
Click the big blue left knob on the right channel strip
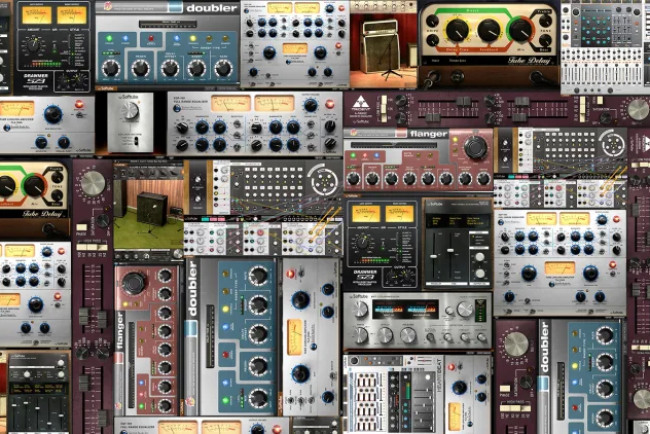(529, 273)
